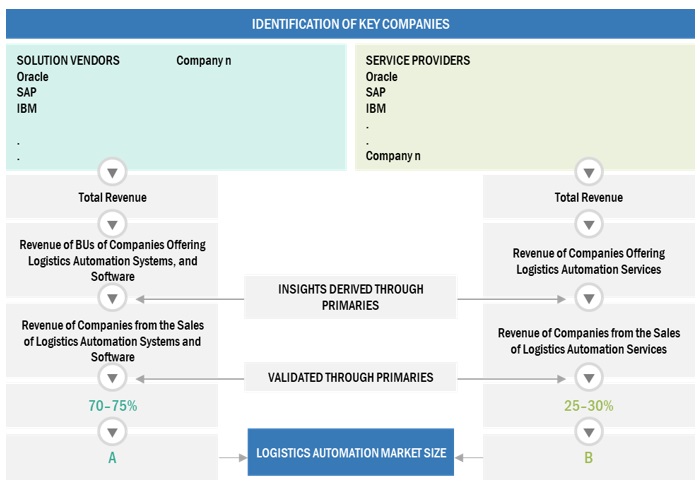Select the Validated Through Primaries label
The image size is (700, 486).
[x=350, y=377]
